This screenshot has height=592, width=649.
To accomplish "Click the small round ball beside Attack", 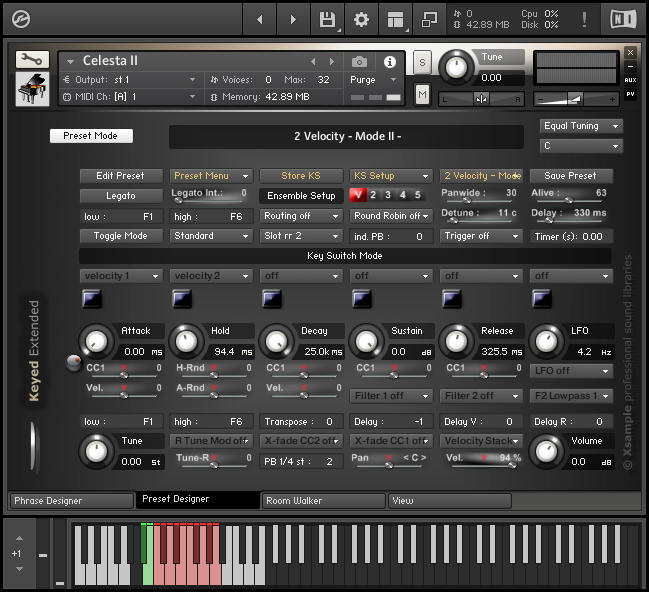I will tap(74, 363).
